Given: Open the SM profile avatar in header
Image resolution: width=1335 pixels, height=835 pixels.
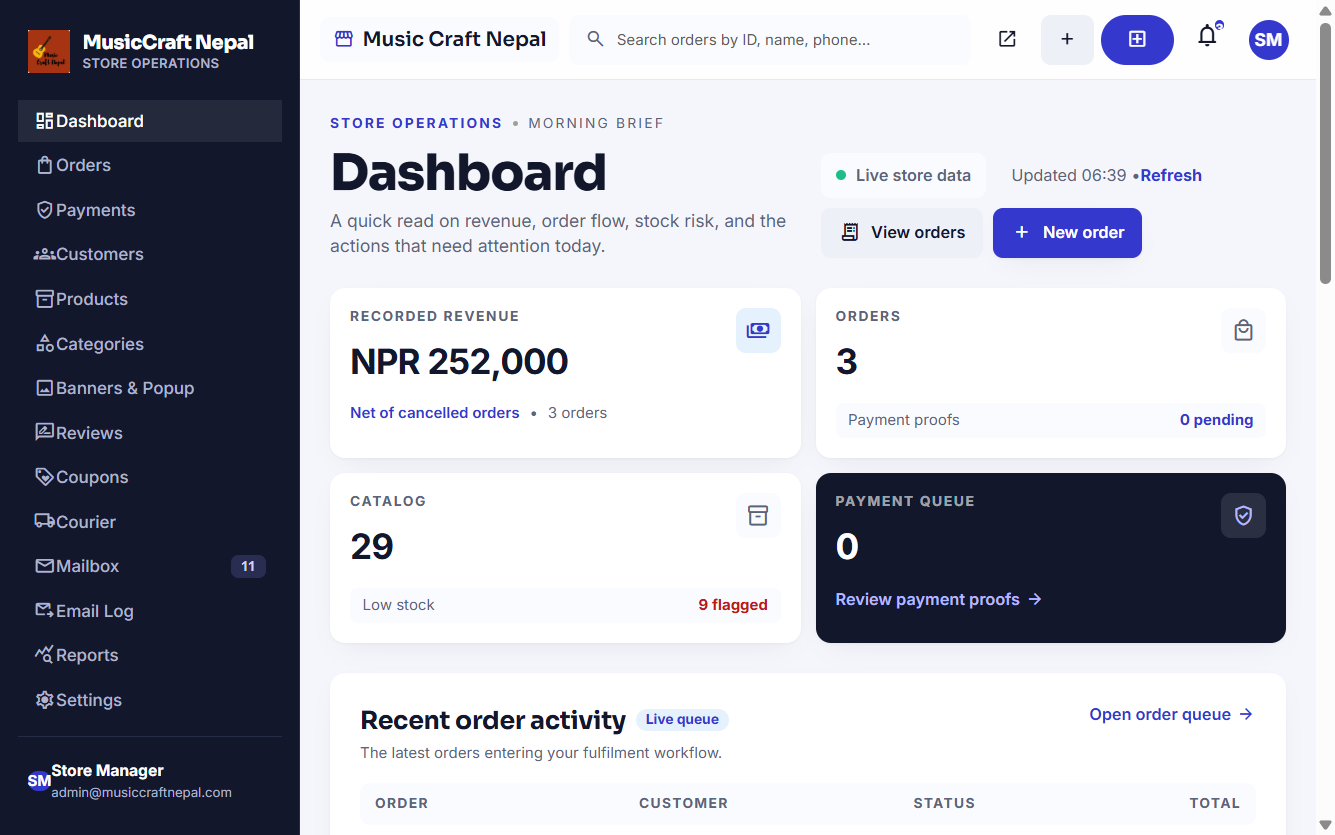Looking at the screenshot, I should pos(1268,40).
